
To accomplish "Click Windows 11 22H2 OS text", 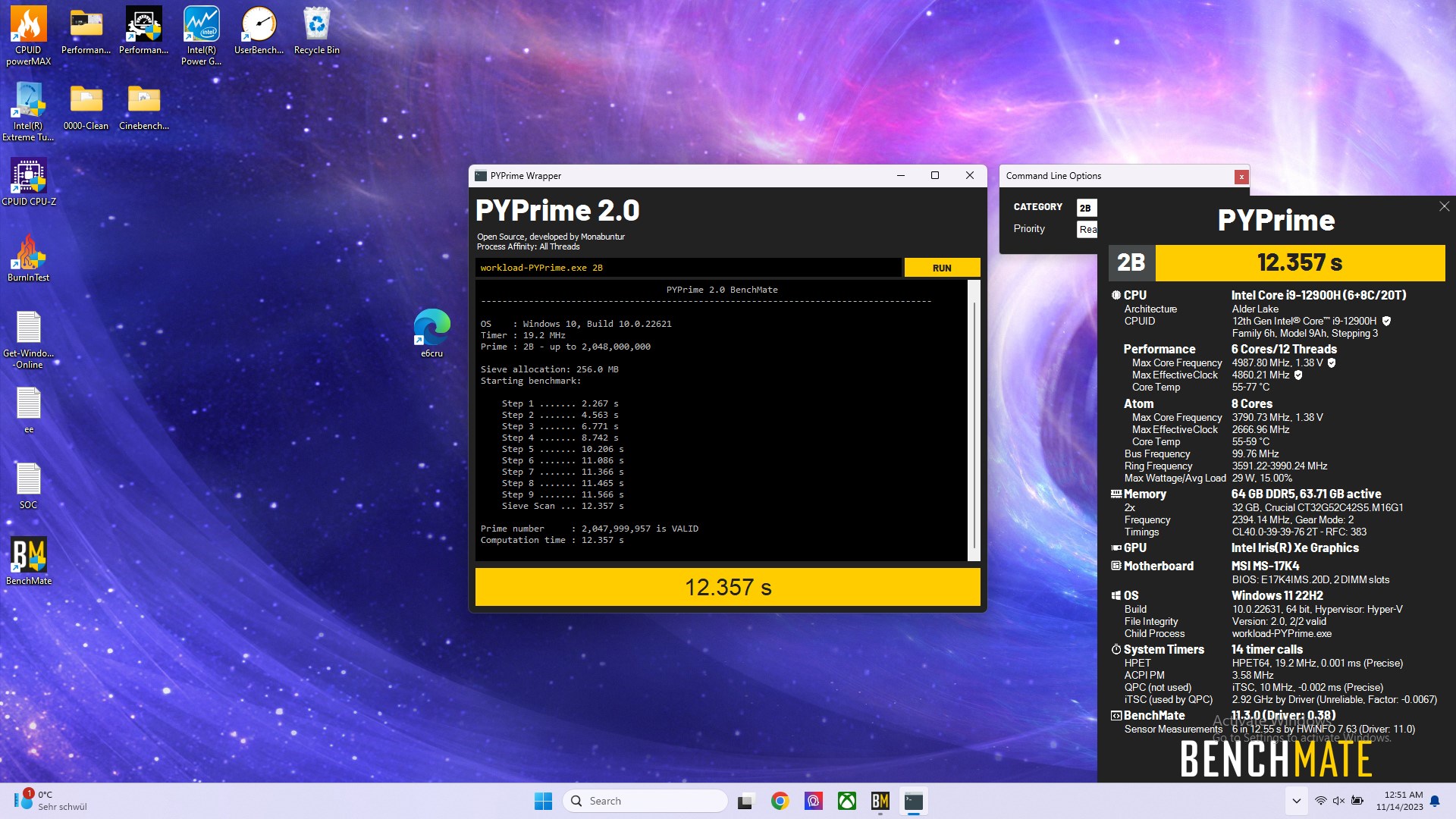I will (1277, 595).
